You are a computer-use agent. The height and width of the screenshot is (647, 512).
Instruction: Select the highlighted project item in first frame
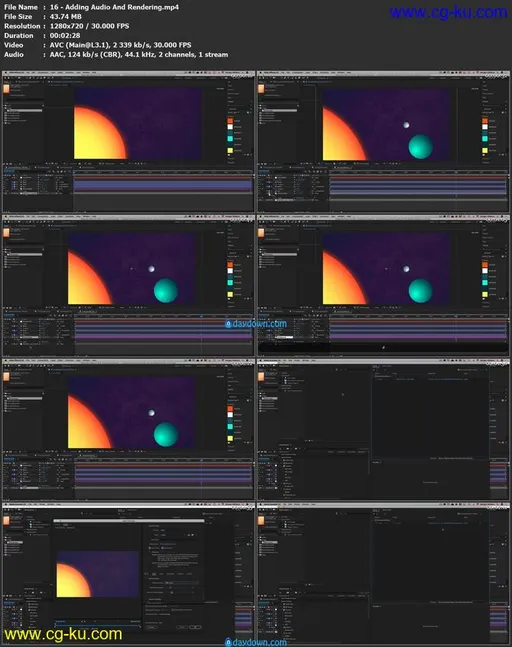coord(24,111)
